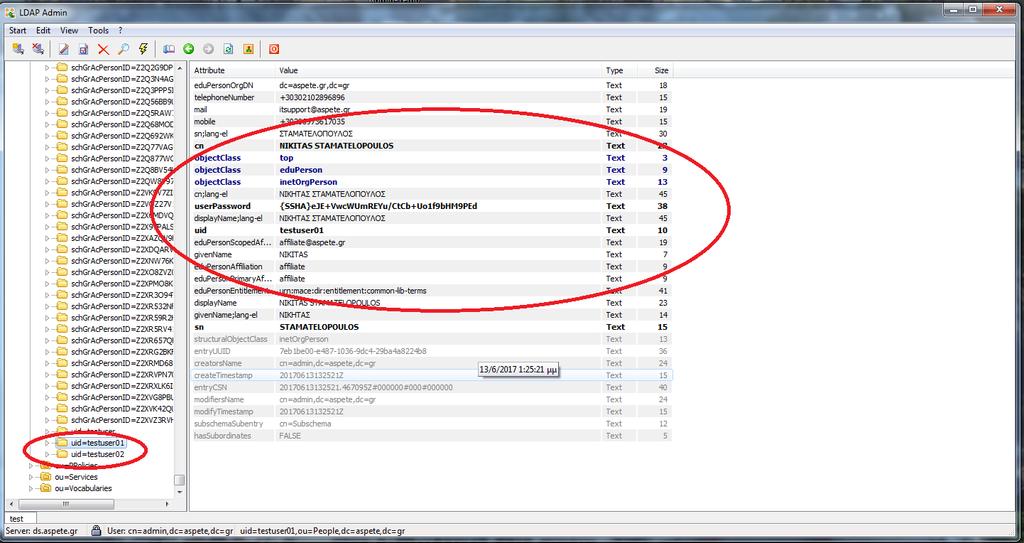The height and width of the screenshot is (543, 1024).
Task: Click the Connect toolbar icon
Action: tap(18, 49)
